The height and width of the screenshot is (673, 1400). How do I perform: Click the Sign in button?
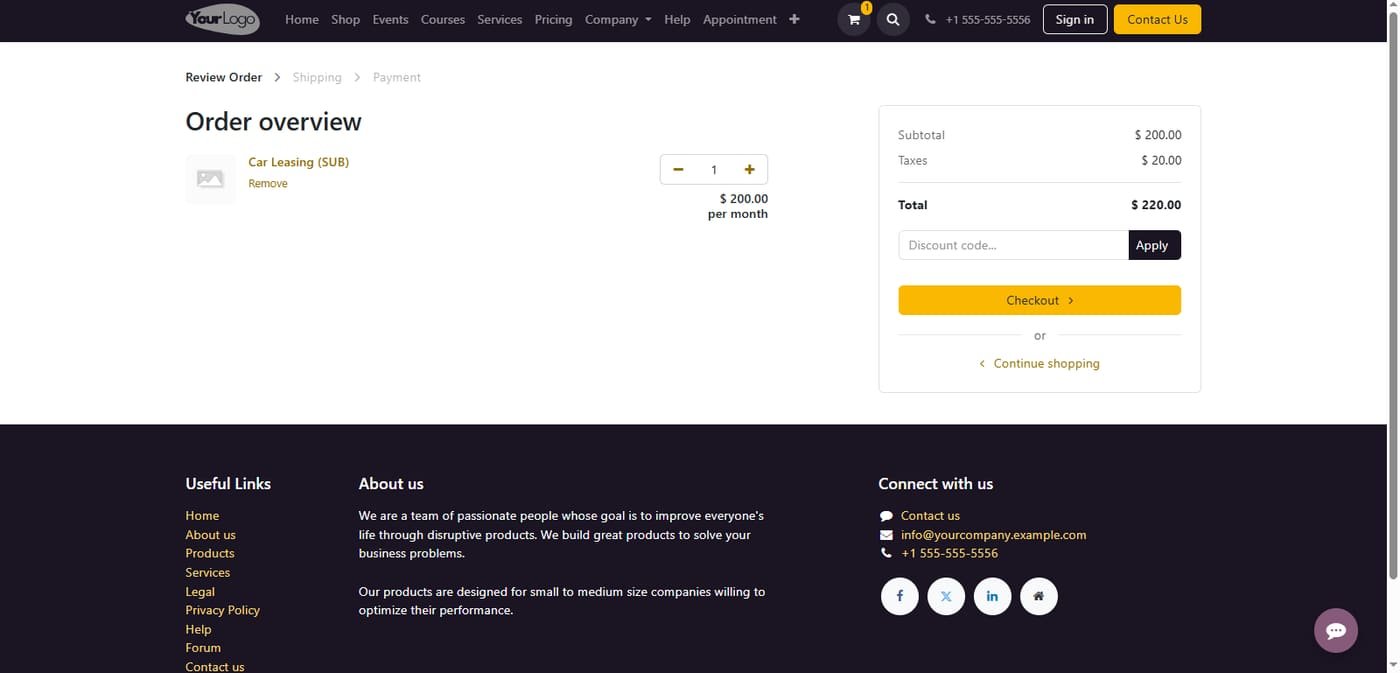click(1075, 19)
